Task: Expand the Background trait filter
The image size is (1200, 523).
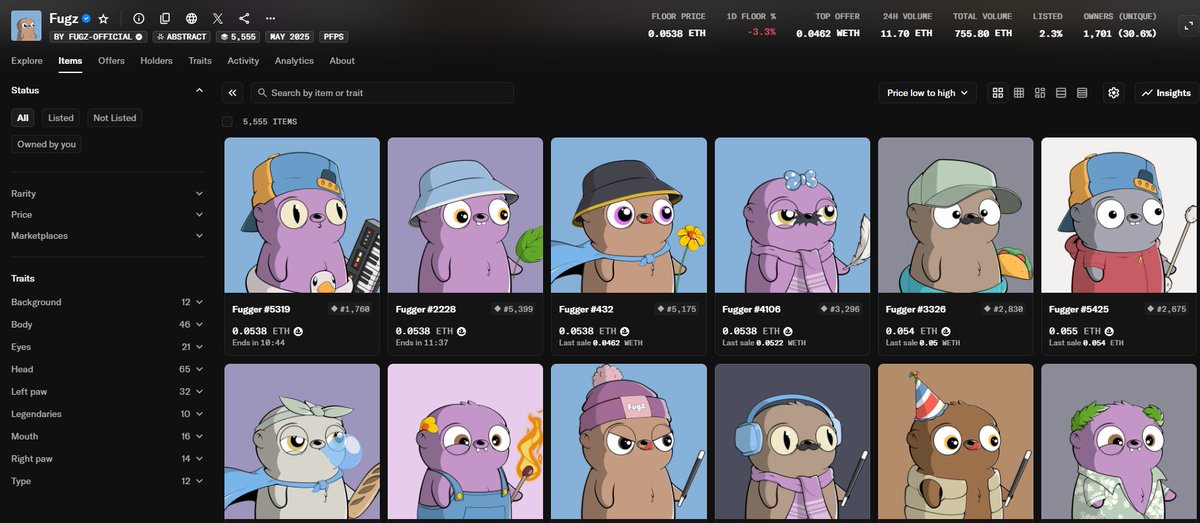Action: pyautogui.click(x=107, y=302)
